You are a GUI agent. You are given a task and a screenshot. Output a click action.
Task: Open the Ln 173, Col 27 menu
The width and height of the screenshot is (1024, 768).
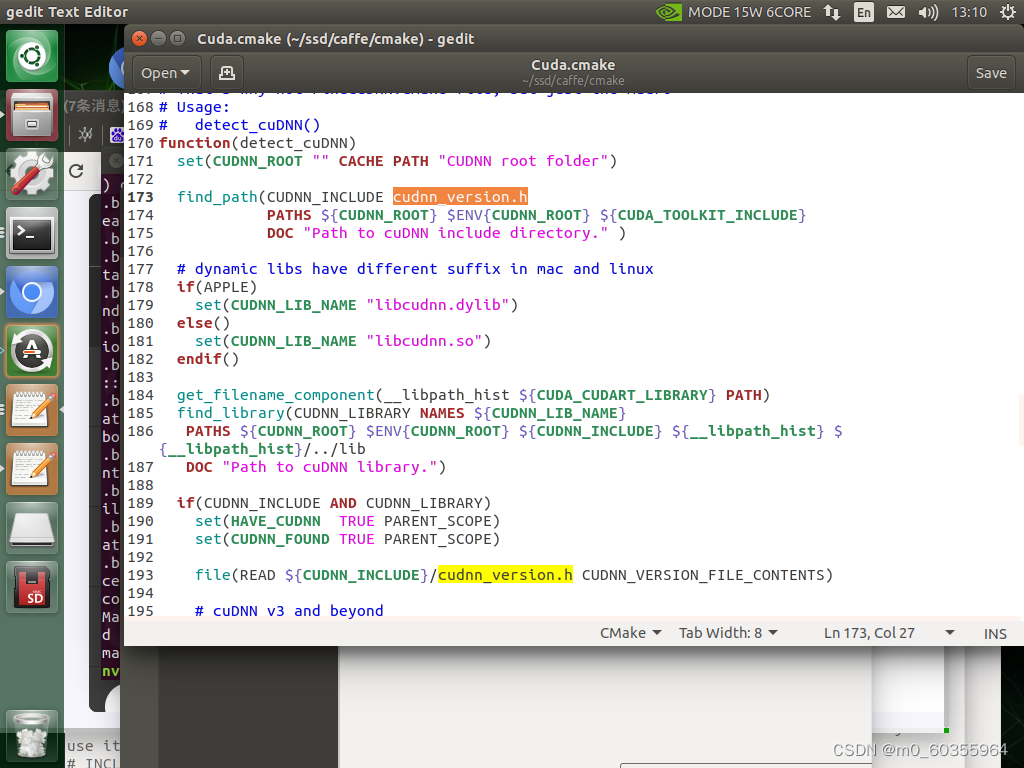tap(889, 633)
